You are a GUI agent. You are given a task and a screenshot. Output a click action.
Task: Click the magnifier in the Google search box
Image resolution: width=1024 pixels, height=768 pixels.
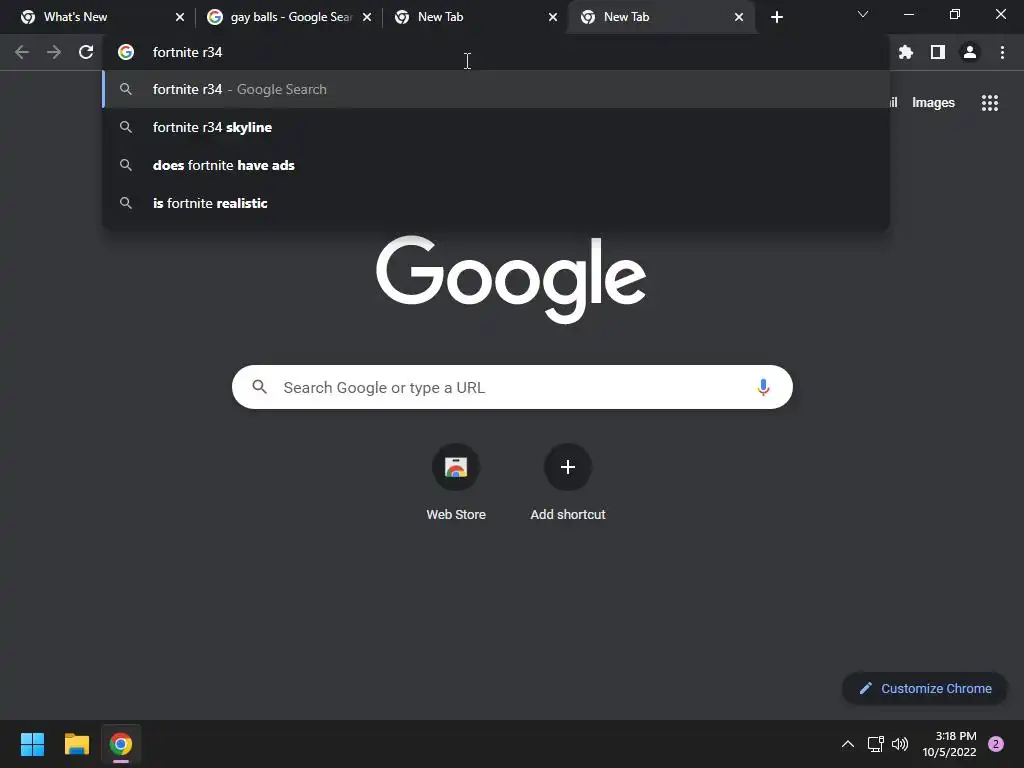(259, 387)
